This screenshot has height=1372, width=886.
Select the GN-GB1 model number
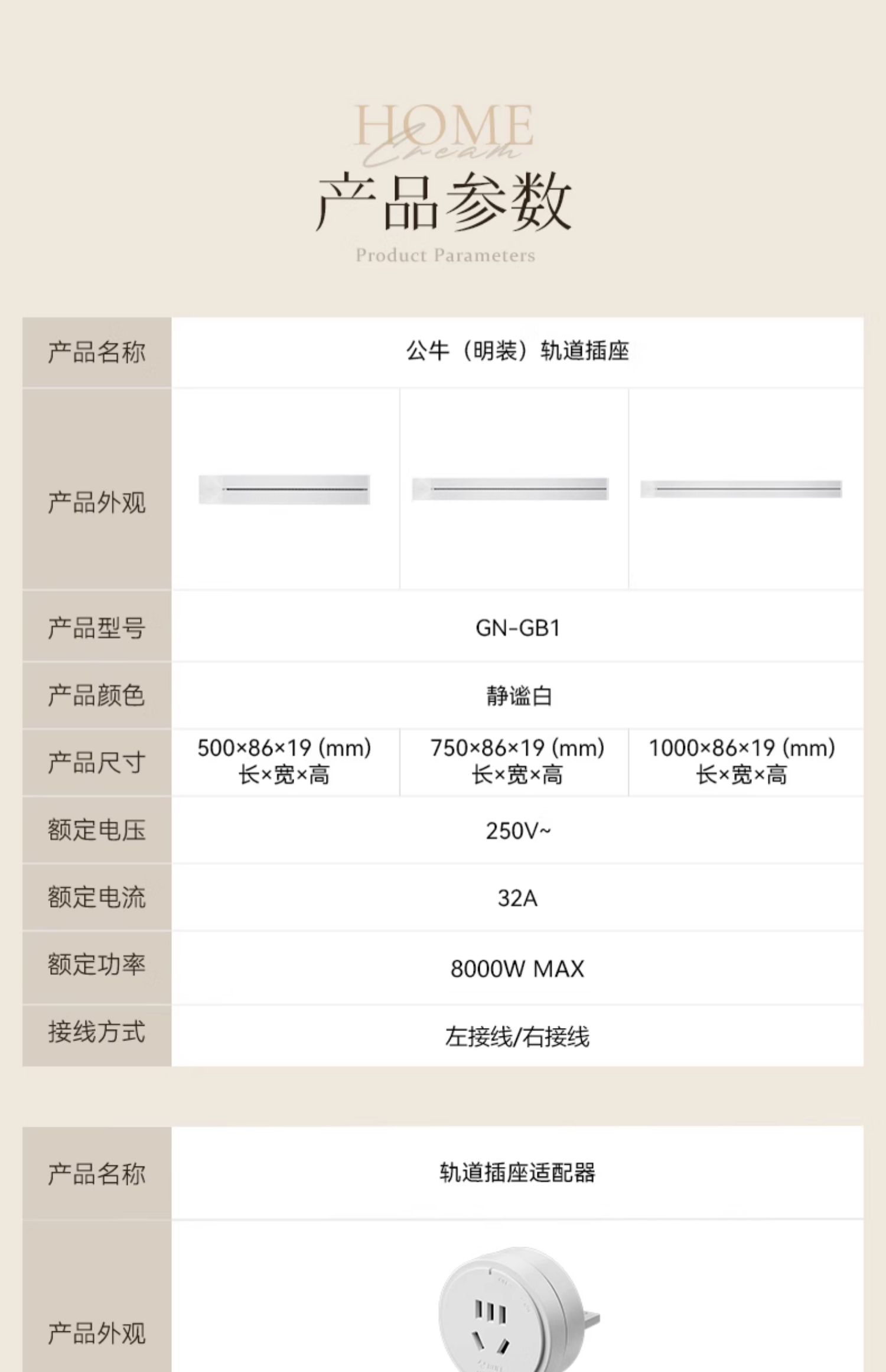coord(517,628)
